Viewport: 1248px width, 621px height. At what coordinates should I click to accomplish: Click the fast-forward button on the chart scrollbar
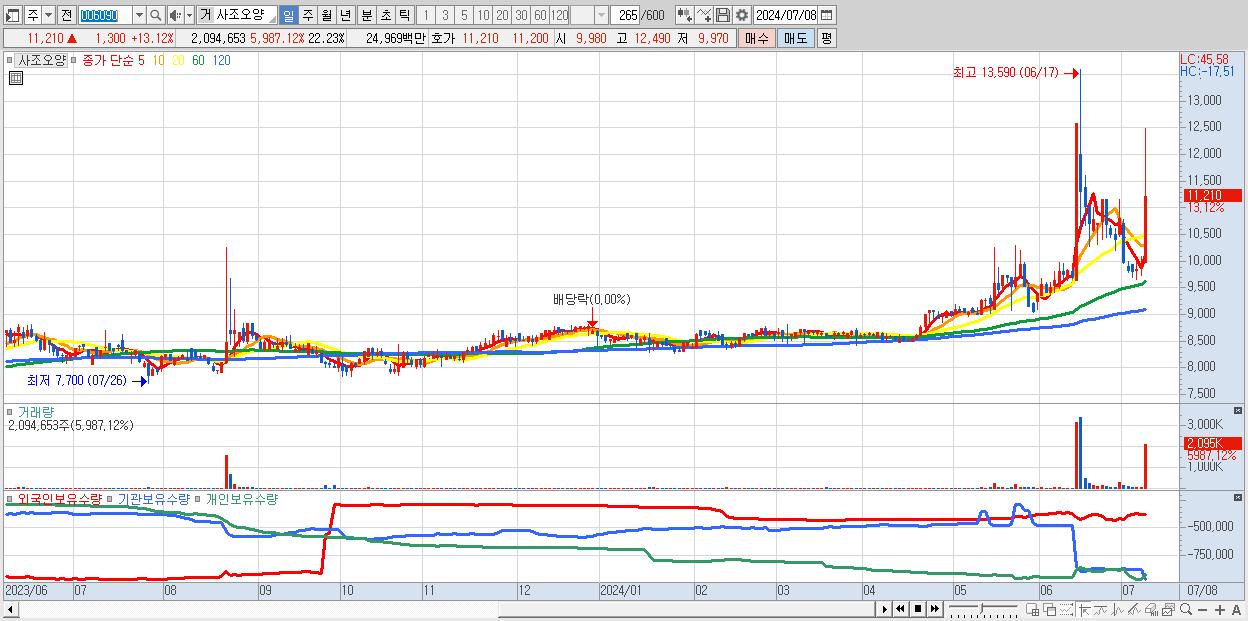point(934,609)
